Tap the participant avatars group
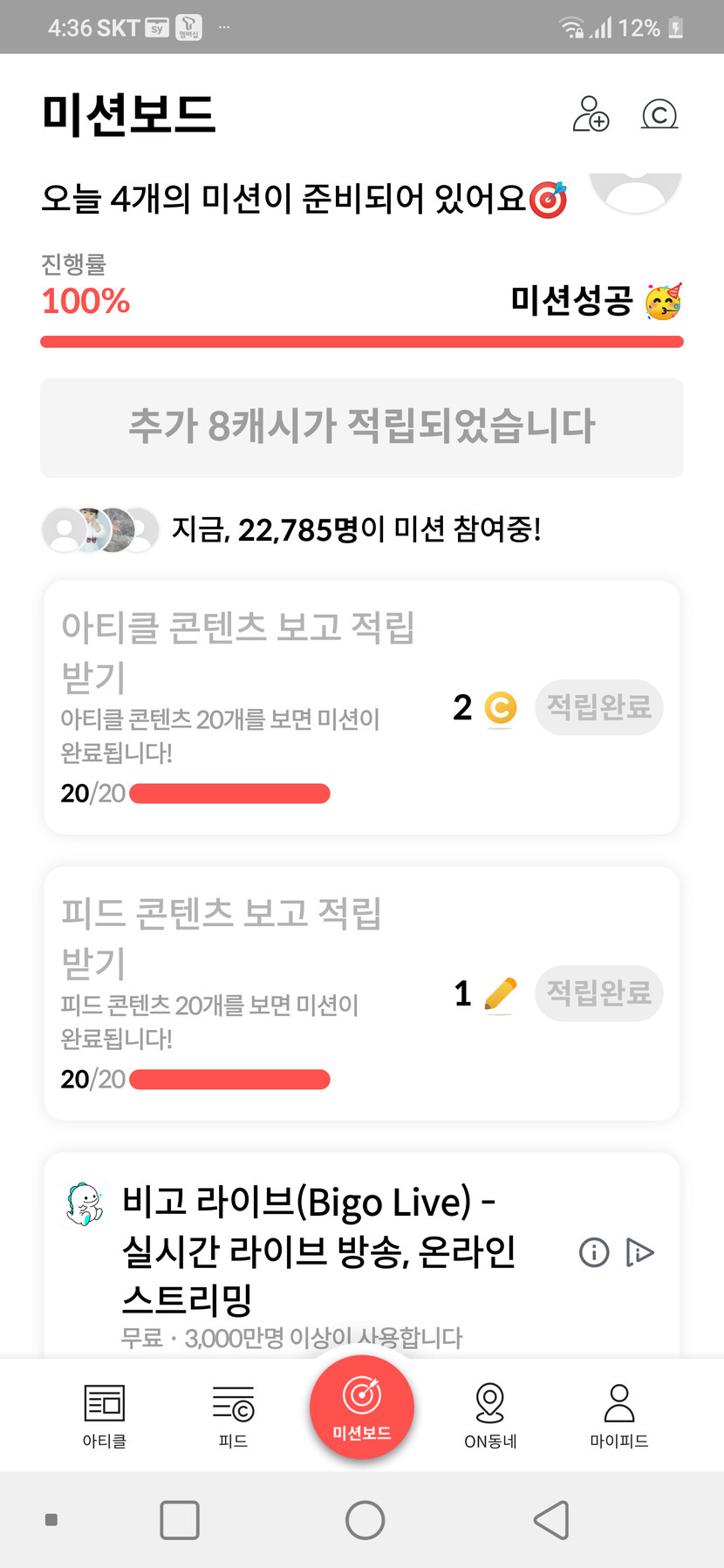Screen dimensions: 724x1568 tap(100, 529)
